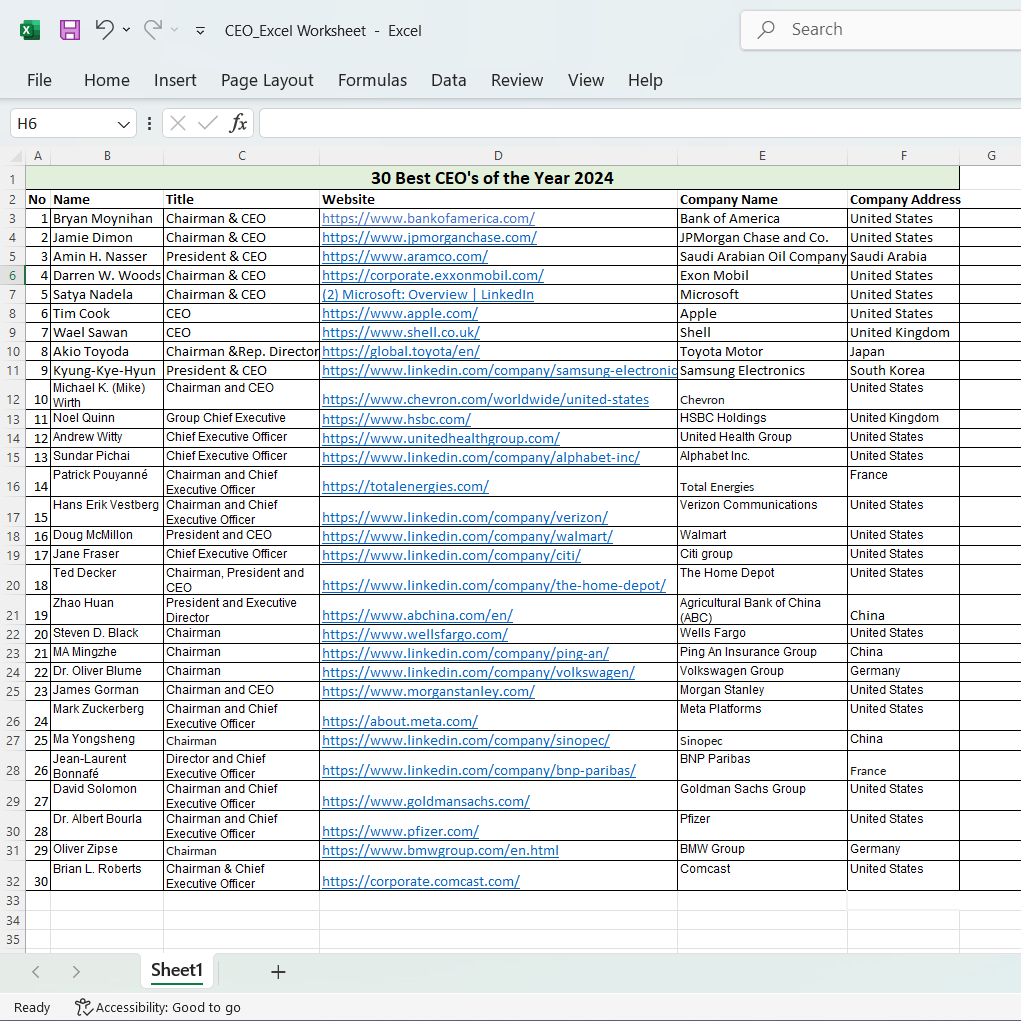This screenshot has height=1021, width=1021.
Task: Click the Redo arrow icon
Action: [152, 29]
